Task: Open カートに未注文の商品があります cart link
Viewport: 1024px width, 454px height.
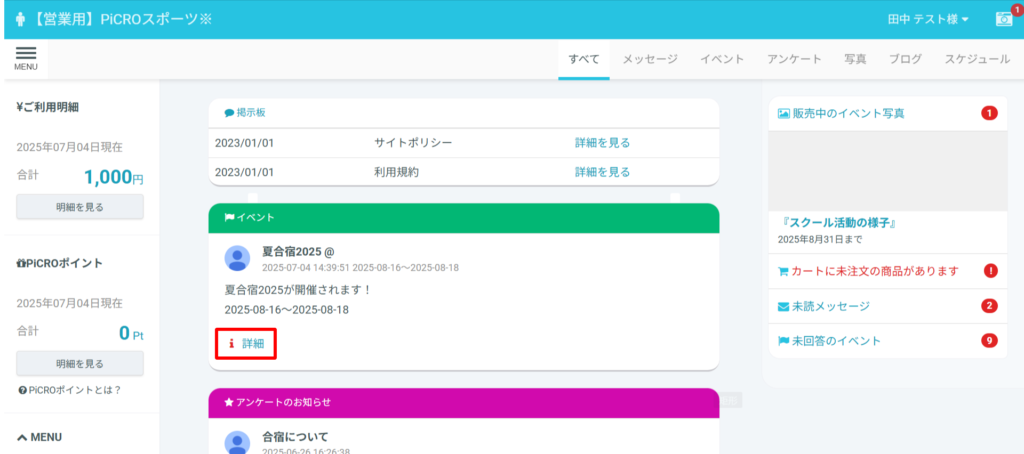Action: pyautogui.click(x=875, y=271)
